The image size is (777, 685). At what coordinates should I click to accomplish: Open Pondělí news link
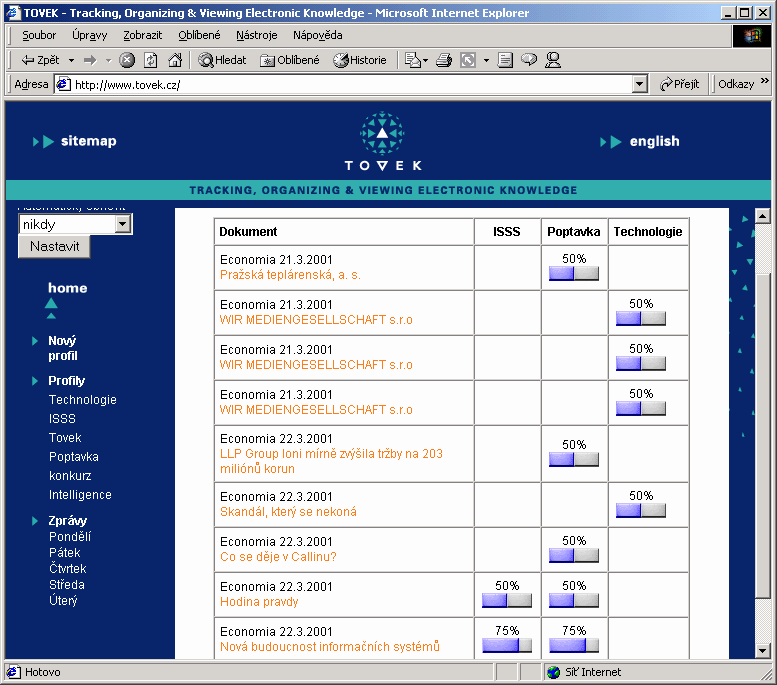coord(70,536)
